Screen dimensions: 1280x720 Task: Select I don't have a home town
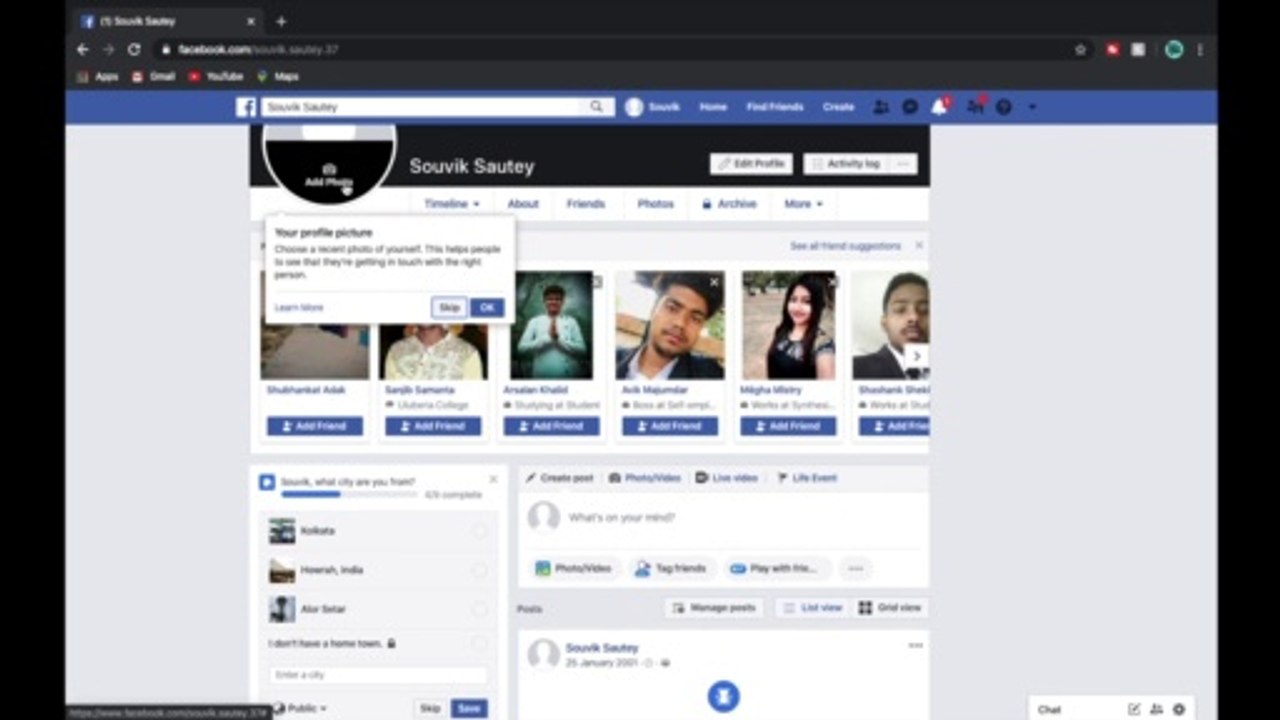click(479, 643)
